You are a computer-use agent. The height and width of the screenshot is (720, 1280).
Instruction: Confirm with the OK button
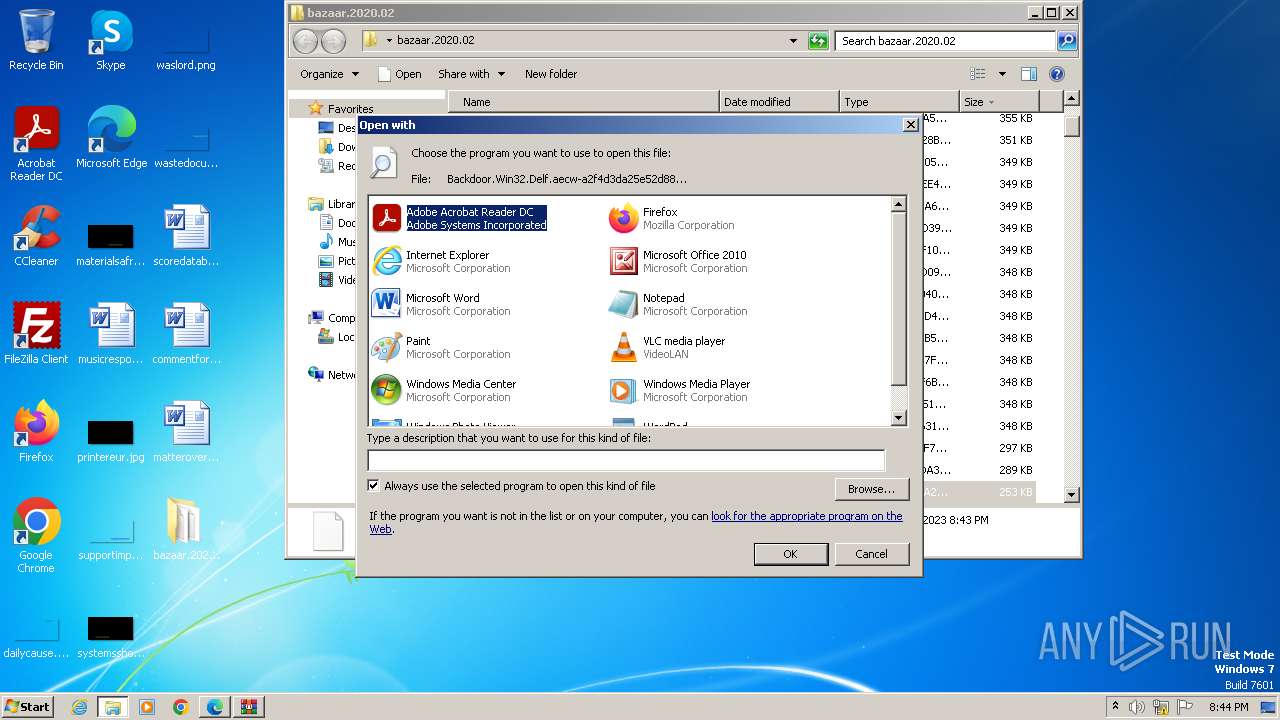coord(790,554)
